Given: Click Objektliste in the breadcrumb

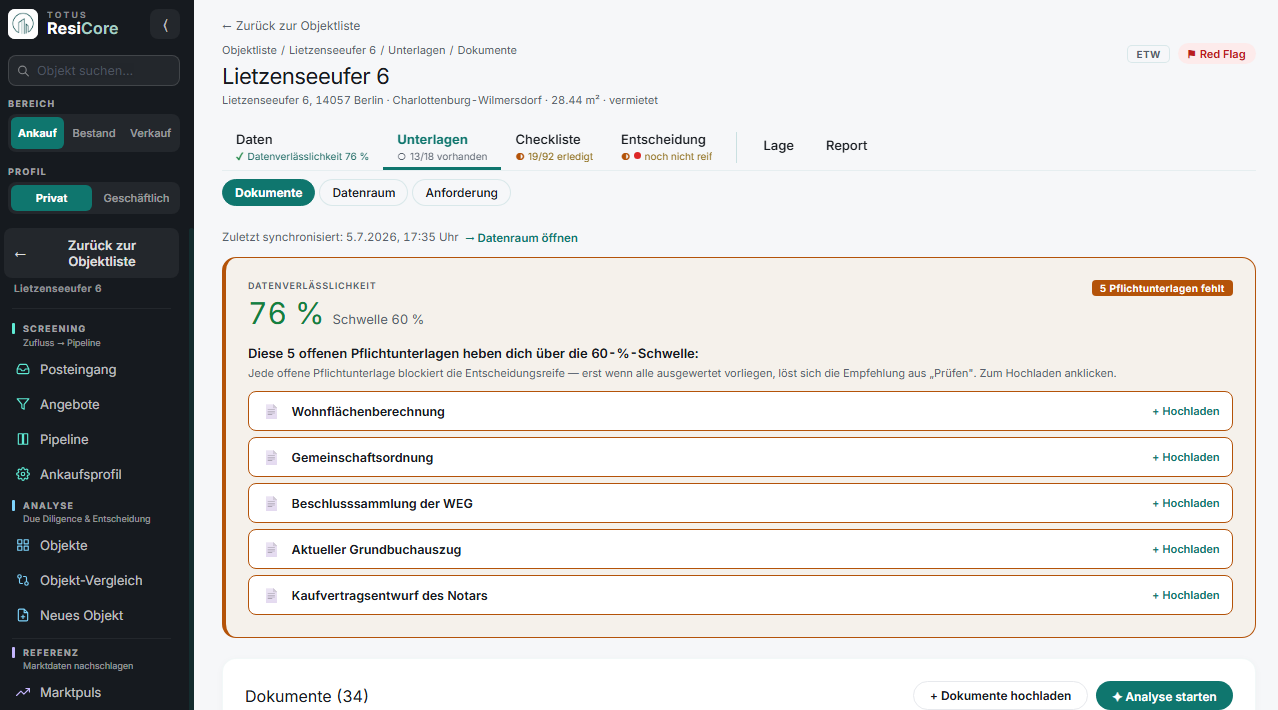Looking at the screenshot, I should [x=249, y=50].
